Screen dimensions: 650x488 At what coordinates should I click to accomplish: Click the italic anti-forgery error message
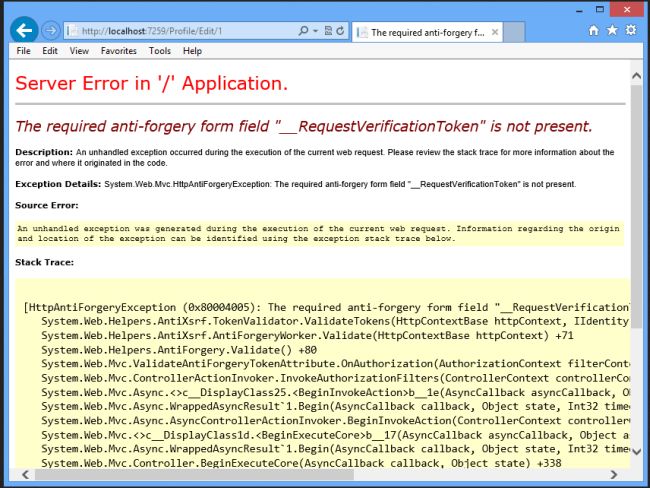[304, 126]
